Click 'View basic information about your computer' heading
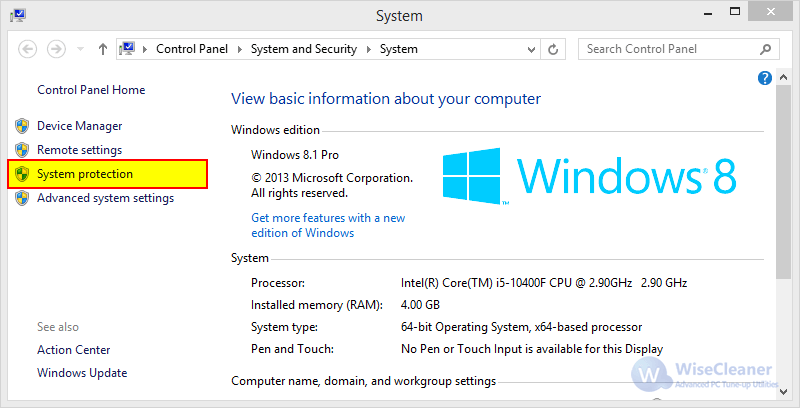 [x=386, y=99]
